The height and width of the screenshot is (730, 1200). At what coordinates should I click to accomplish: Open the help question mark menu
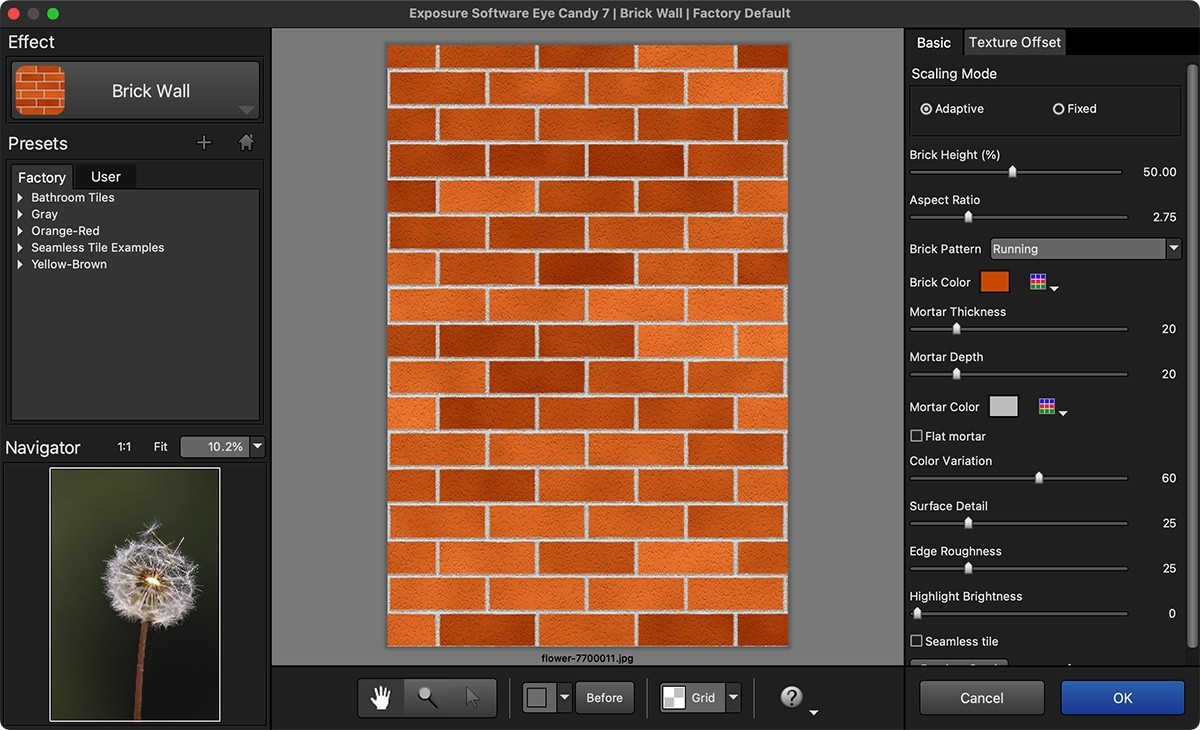790,697
